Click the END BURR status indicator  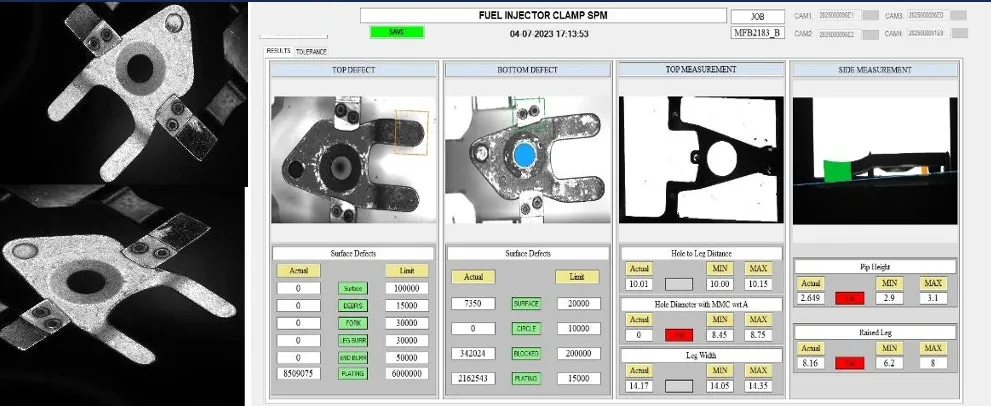point(353,357)
